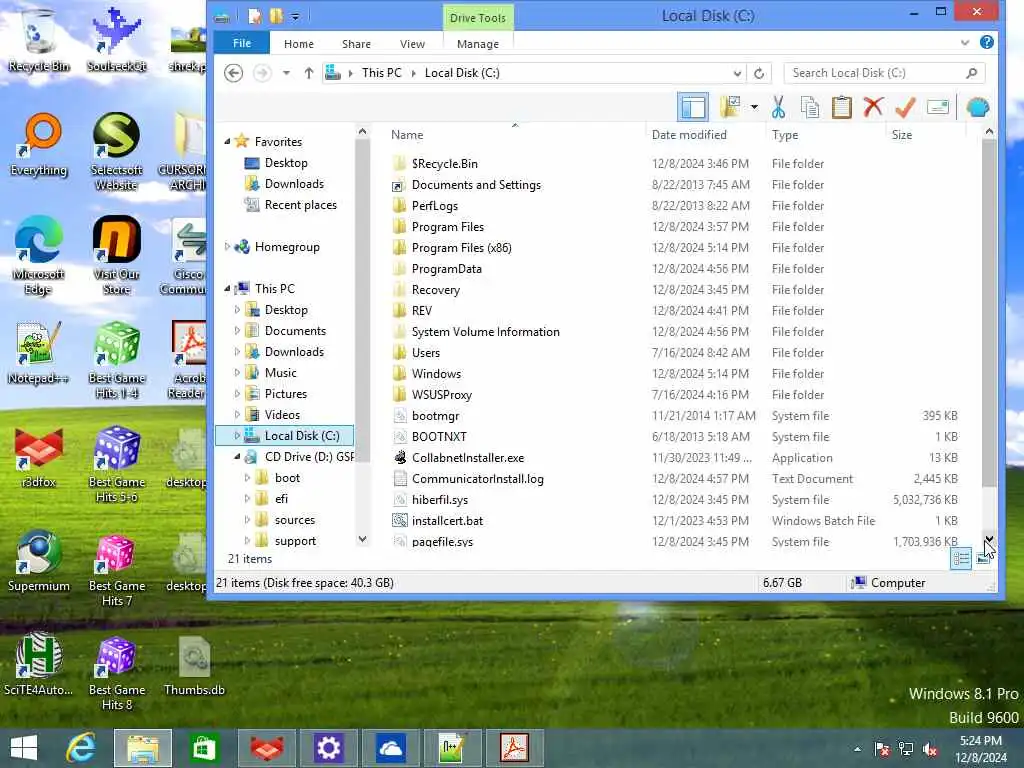Open the folder options dropdown arrow
The width and height of the screenshot is (1024, 768).
[x=754, y=107]
